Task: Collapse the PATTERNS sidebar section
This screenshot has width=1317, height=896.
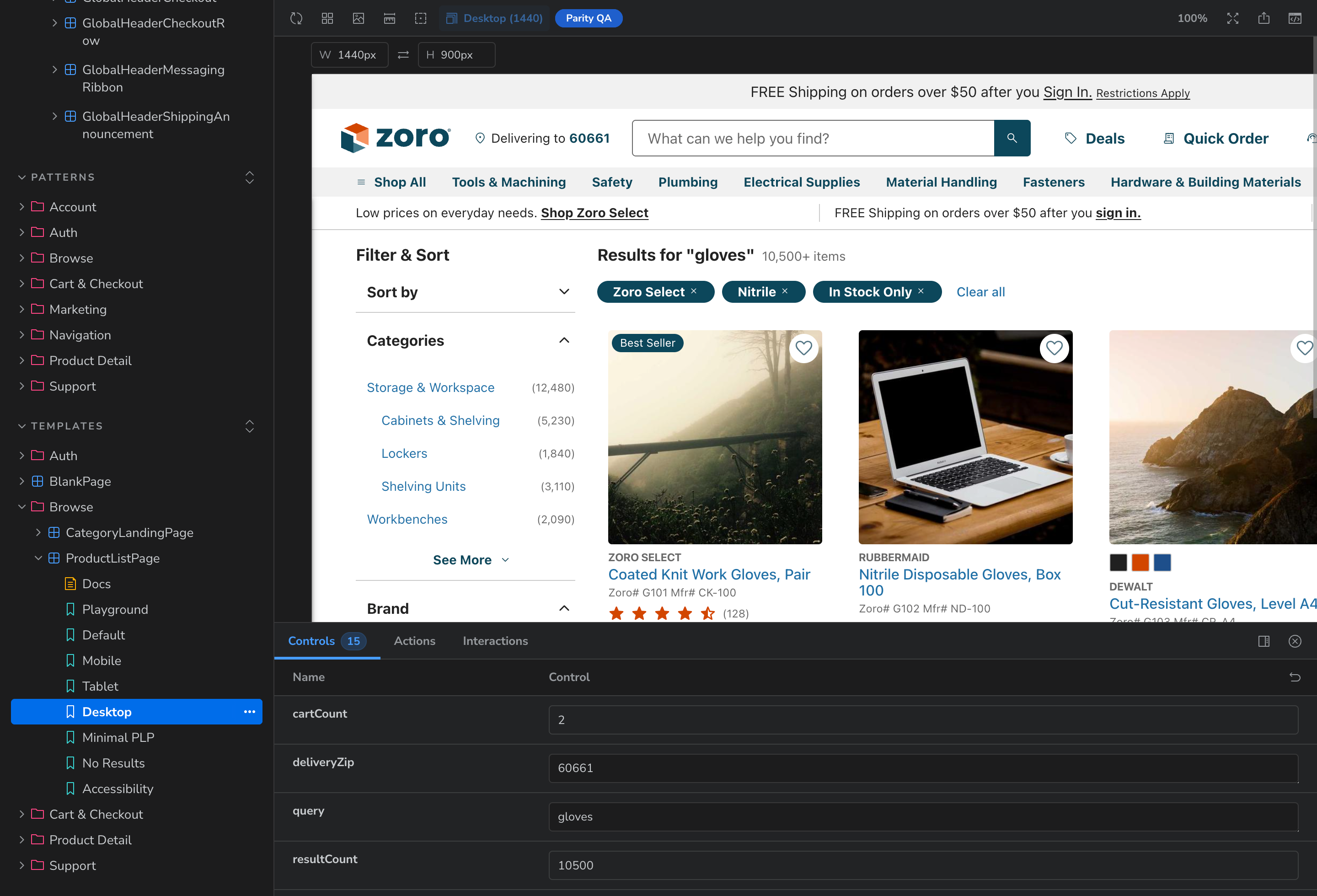Action: 63,177
